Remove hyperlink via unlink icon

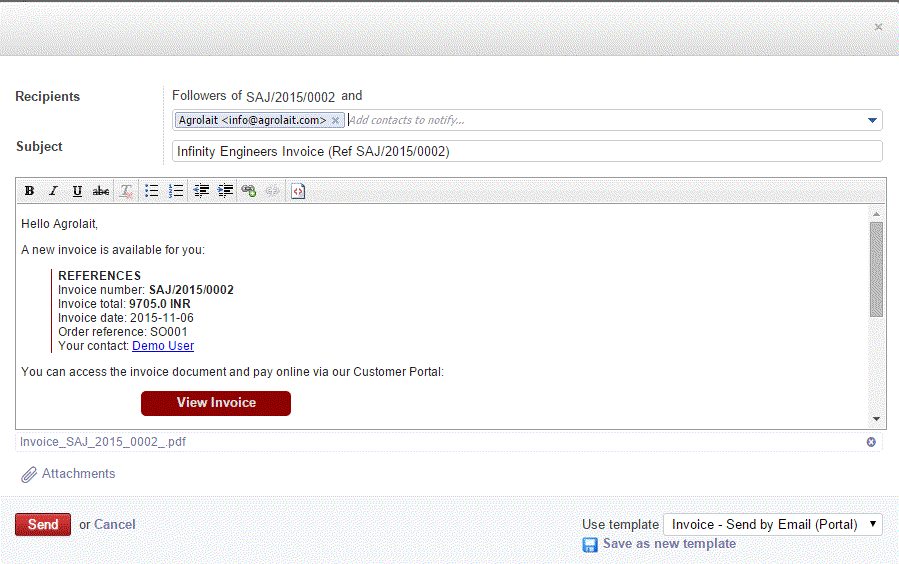273,191
